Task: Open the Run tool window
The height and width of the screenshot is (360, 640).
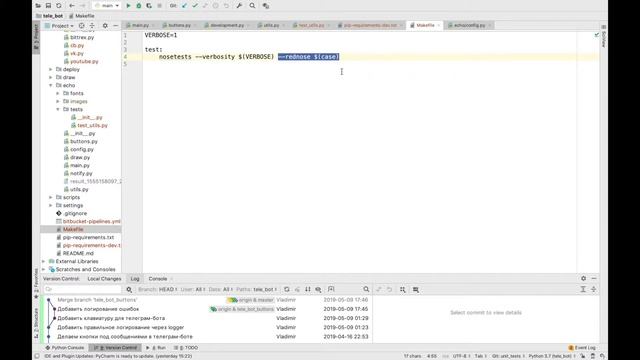Action: [156, 348]
